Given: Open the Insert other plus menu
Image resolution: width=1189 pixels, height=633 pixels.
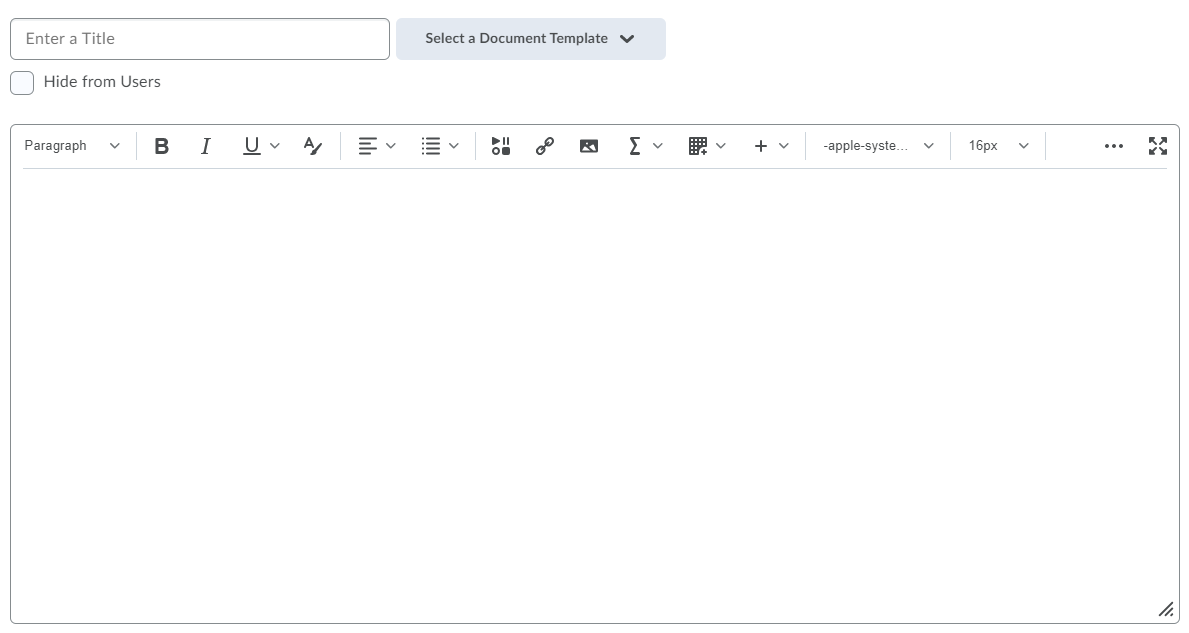Looking at the screenshot, I should [x=771, y=146].
